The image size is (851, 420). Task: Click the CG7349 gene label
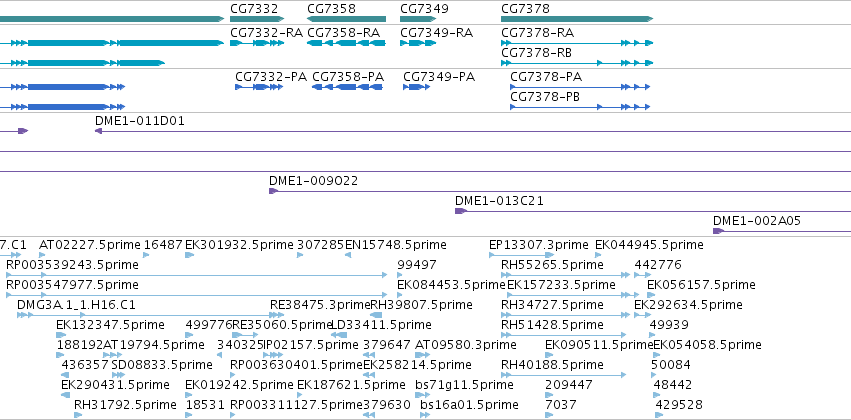pyautogui.click(x=424, y=9)
